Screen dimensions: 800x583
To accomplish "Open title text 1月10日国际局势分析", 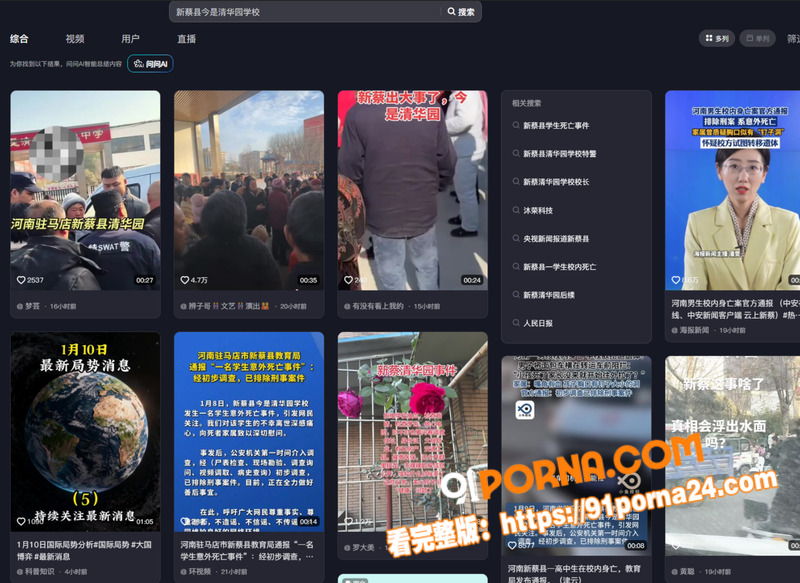I will coord(85,551).
